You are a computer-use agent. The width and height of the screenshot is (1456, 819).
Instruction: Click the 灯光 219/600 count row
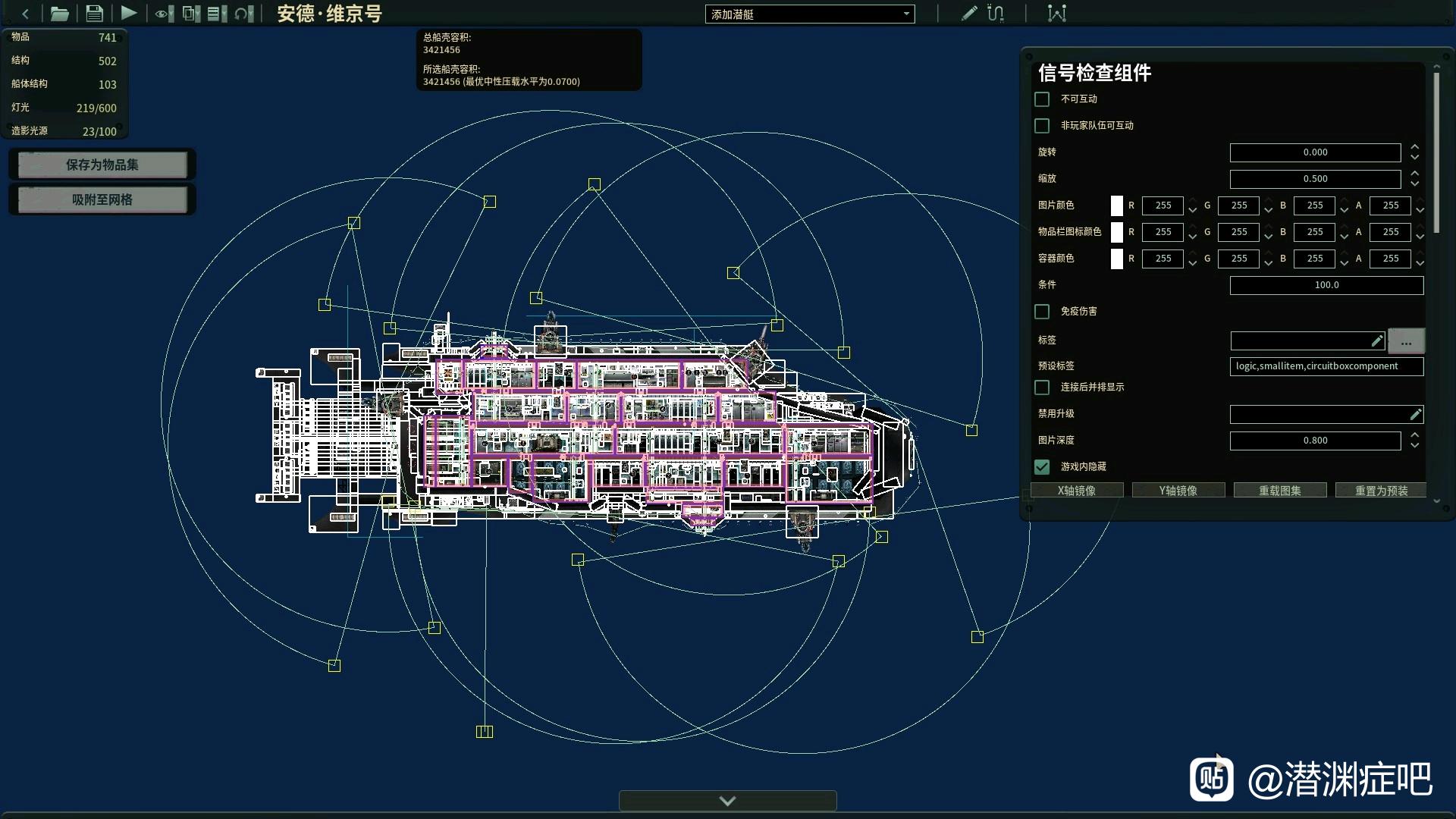click(x=64, y=108)
